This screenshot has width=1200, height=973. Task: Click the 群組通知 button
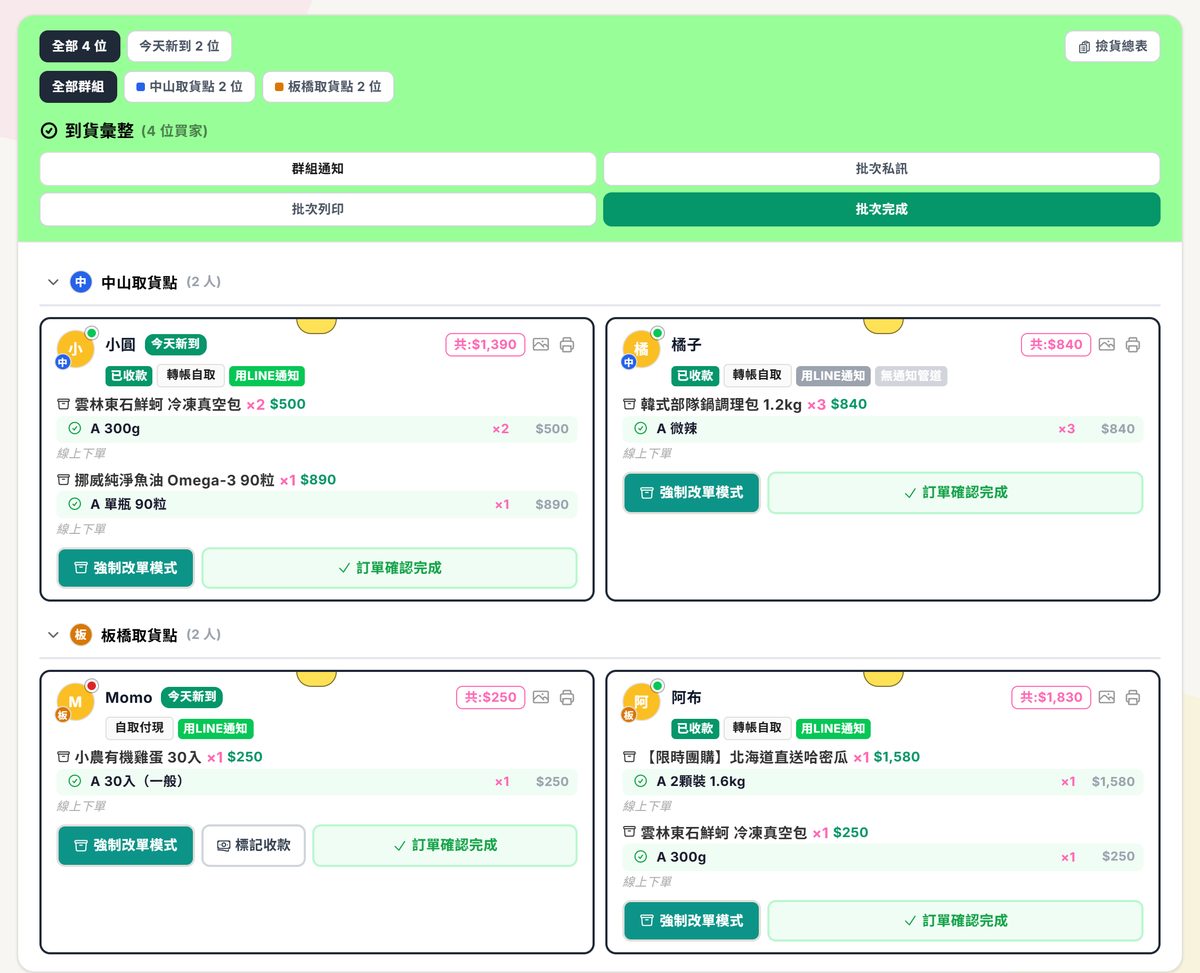(x=318, y=169)
